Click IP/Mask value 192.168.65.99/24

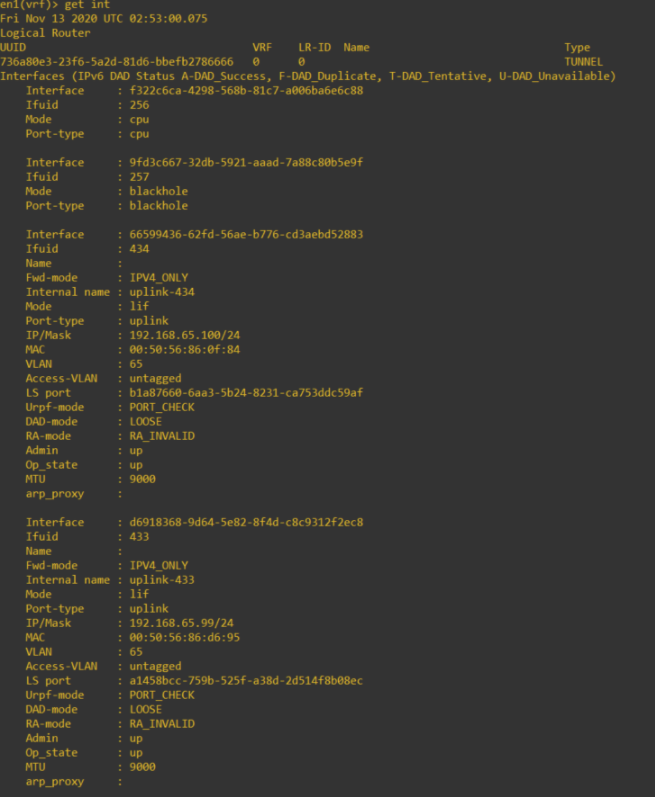tap(181, 623)
